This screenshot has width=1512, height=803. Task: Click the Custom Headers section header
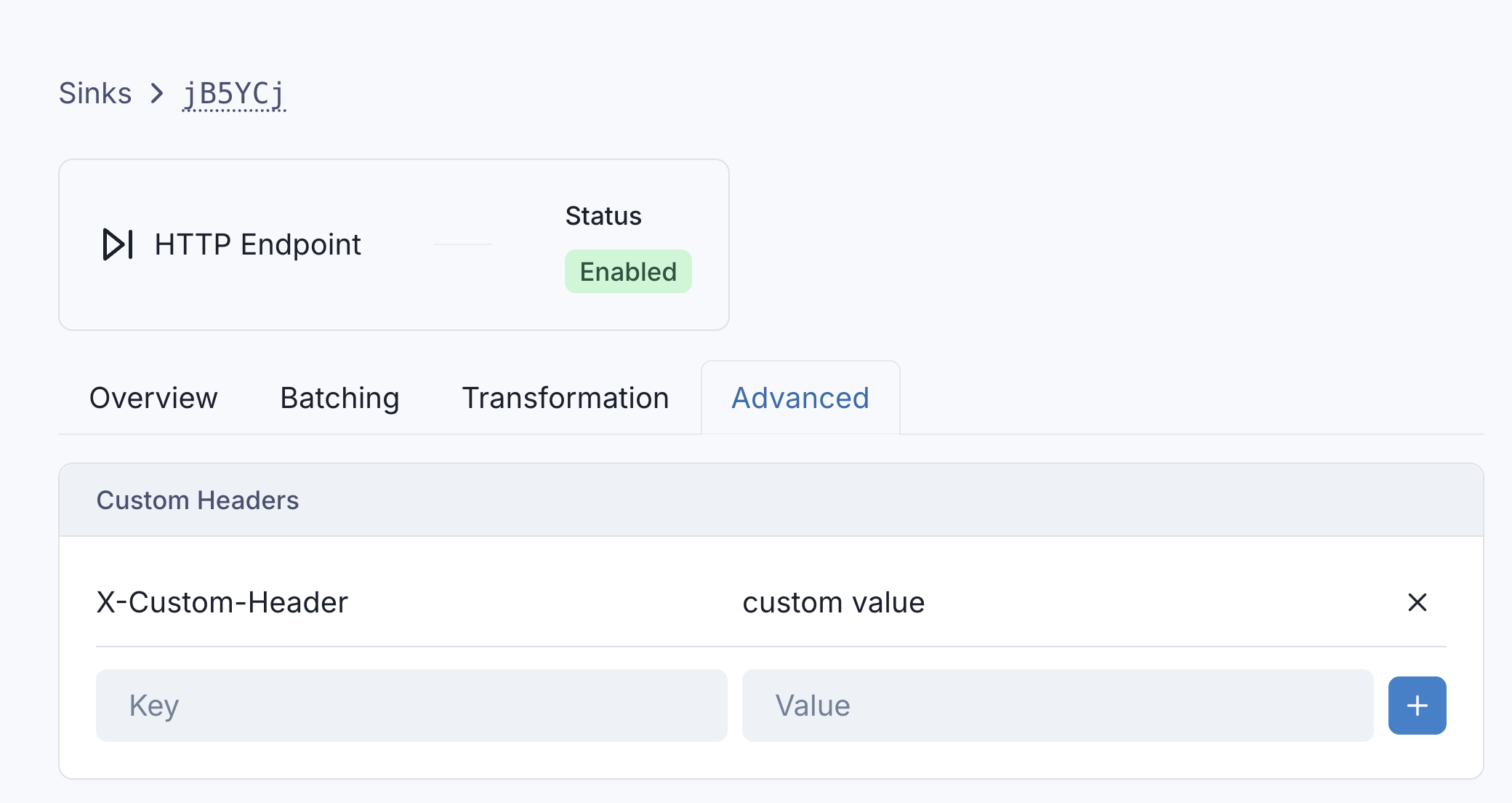coord(198,500)
